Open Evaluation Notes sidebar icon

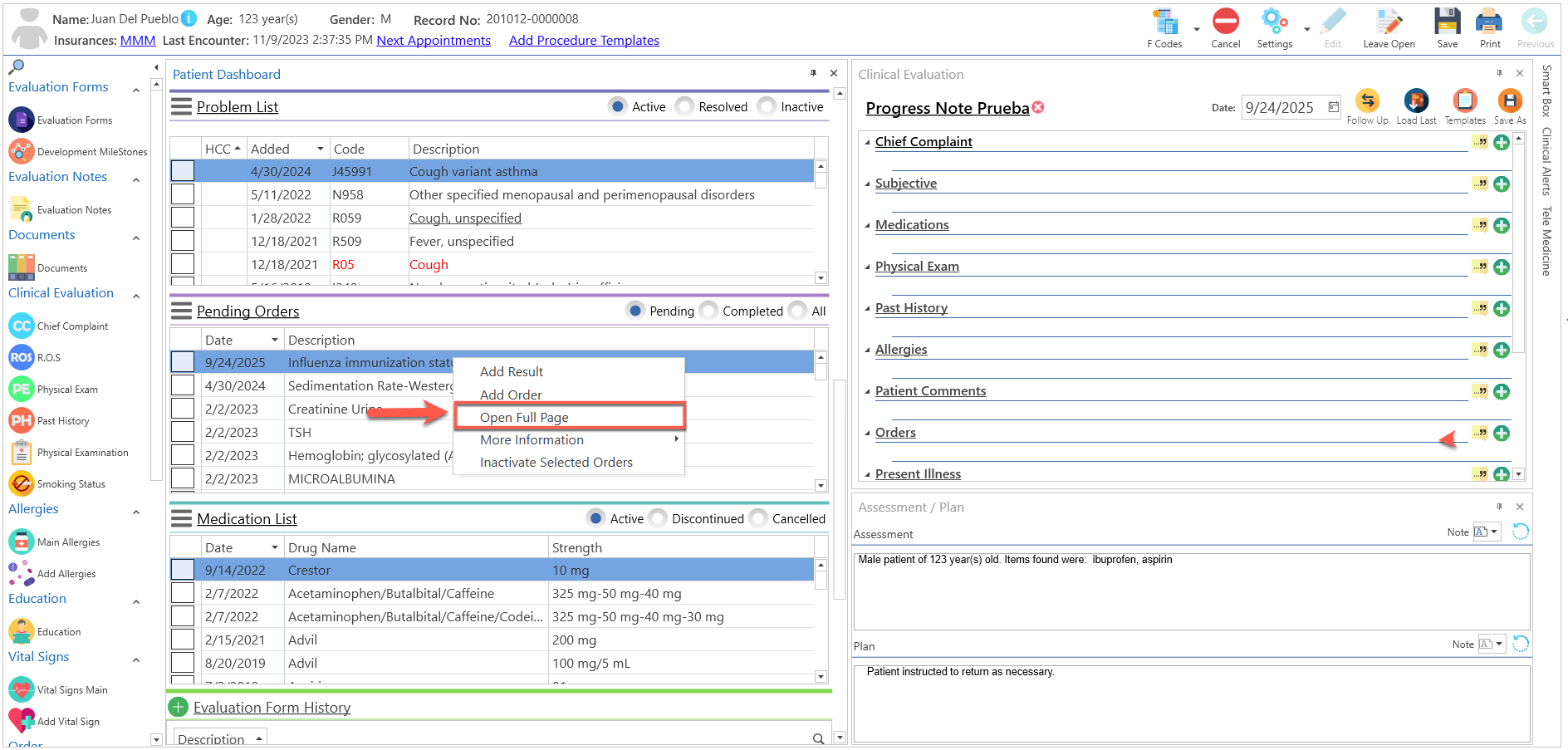pos(22,209)
